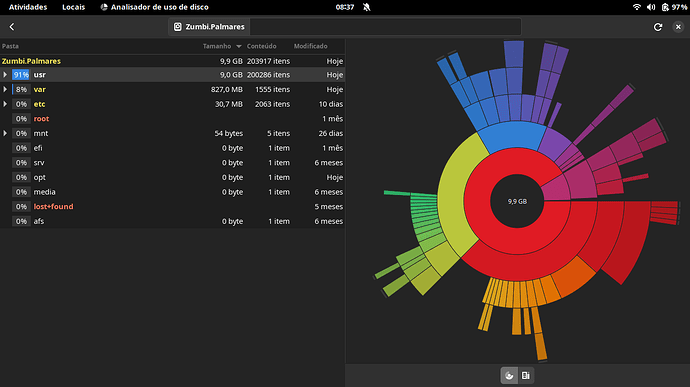Select the lost+found folder row
This screenshot has height=387, width=690.
click(172, 206)
